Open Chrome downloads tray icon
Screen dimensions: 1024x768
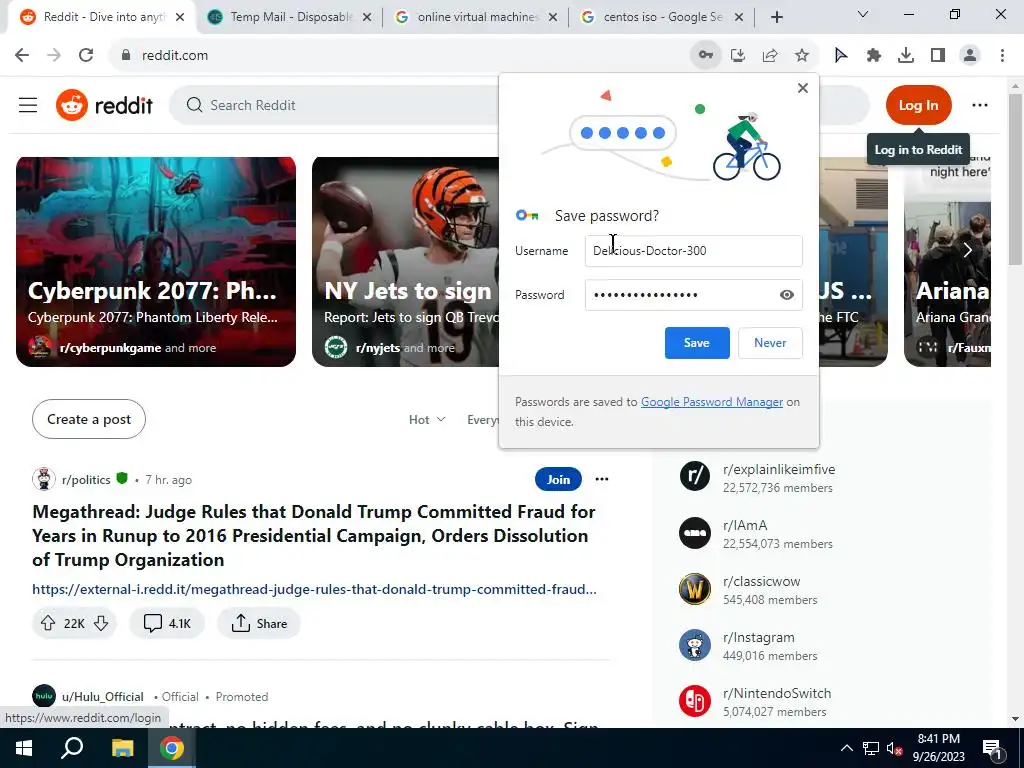[906, 56]
